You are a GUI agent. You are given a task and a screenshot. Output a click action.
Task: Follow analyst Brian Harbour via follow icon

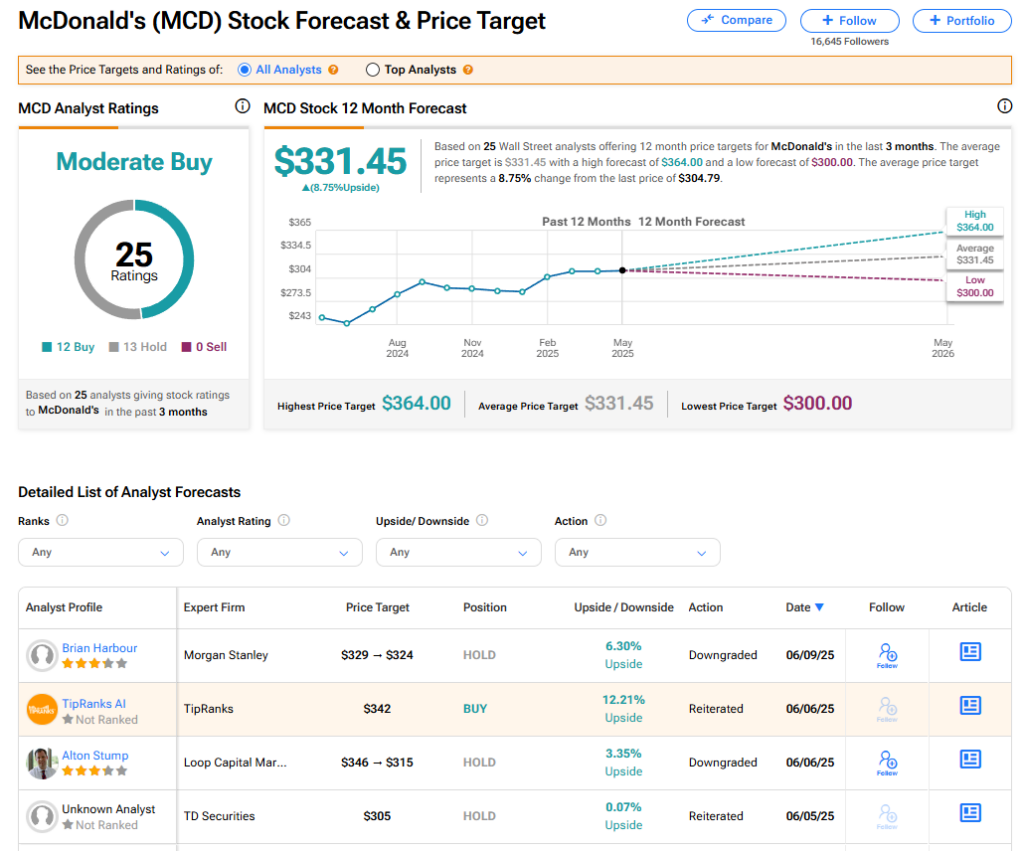[x=887, y=655]
